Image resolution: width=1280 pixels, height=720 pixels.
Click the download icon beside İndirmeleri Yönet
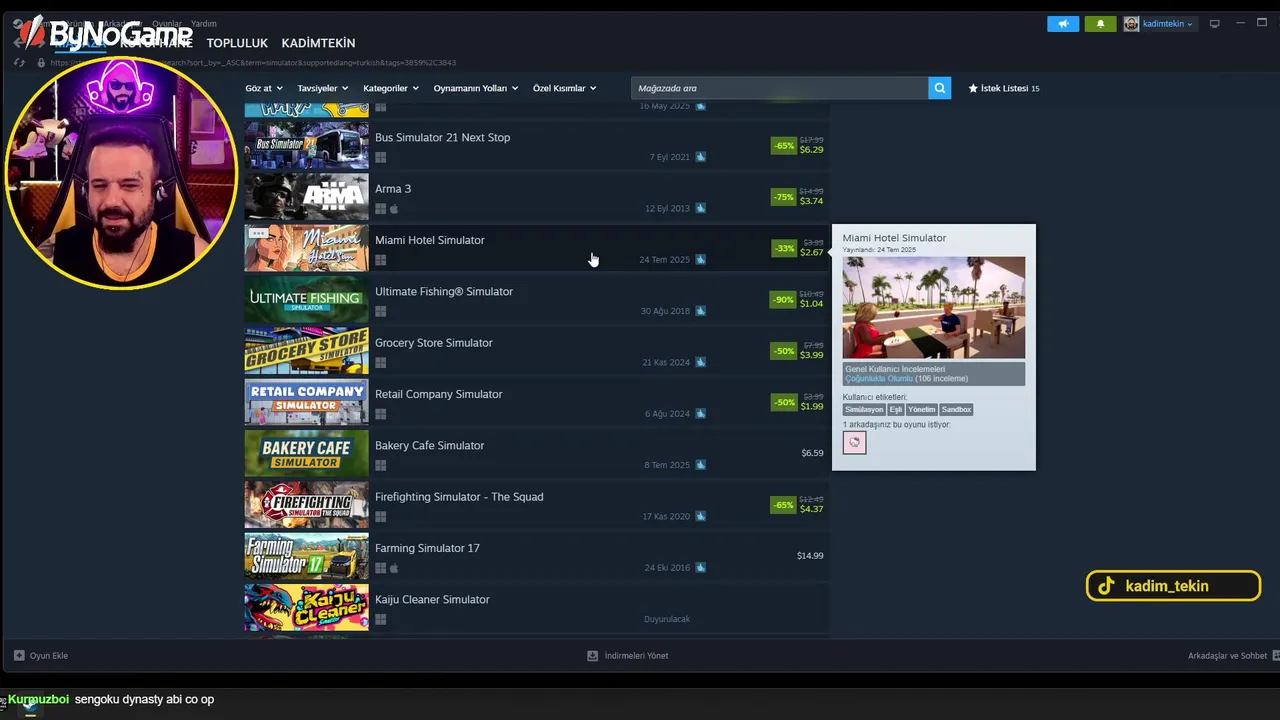[592, 655]
